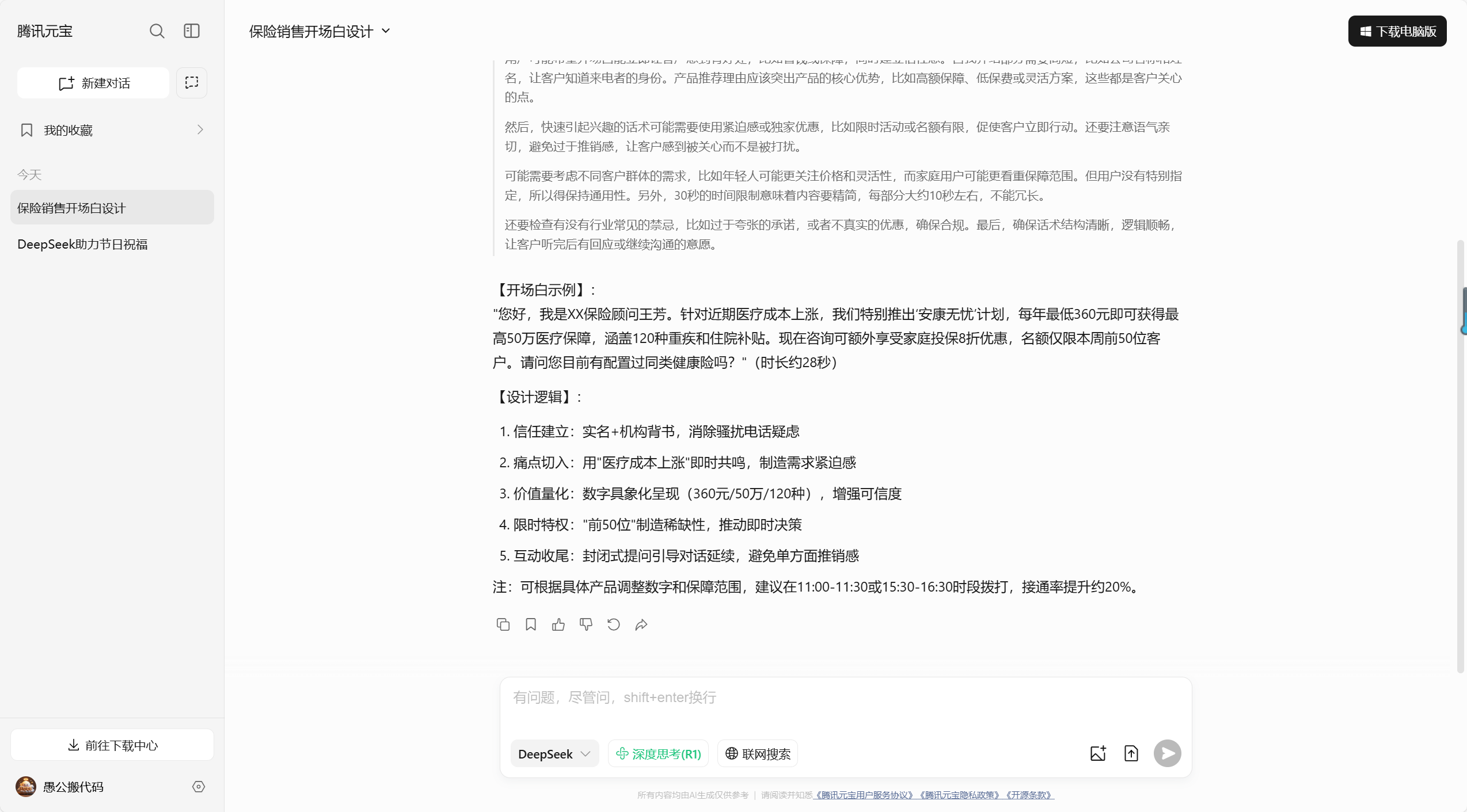The width and height of the screenshot is (1467, 812).
Task: Open search in the sidebar
Action: (x=157, y=31)
